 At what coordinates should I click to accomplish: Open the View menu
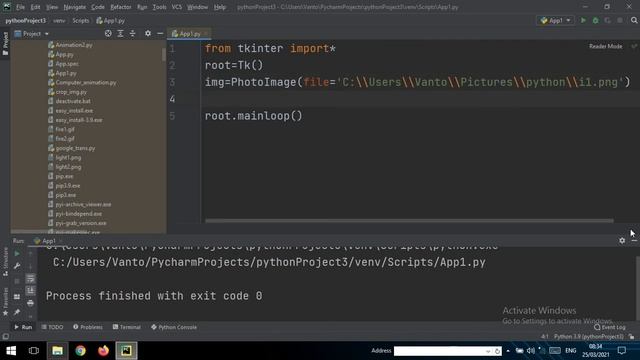pyautogui.click(x=52, y=7)
